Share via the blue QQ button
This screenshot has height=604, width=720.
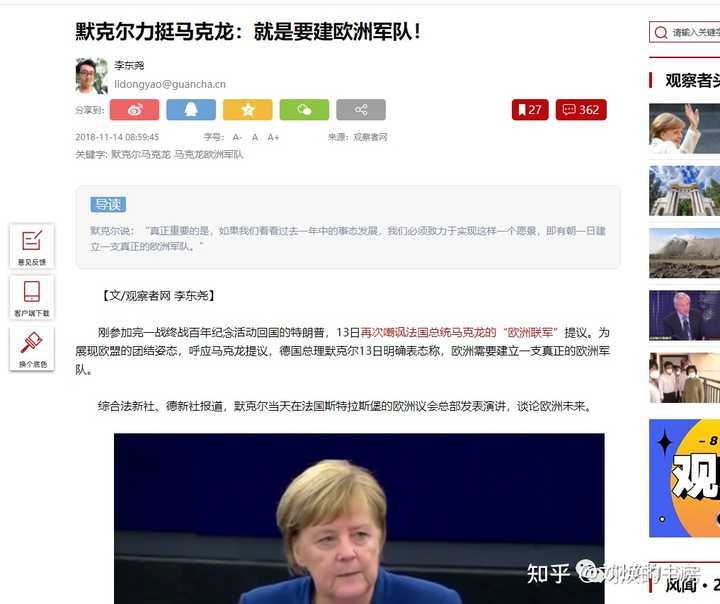(191, 110)
